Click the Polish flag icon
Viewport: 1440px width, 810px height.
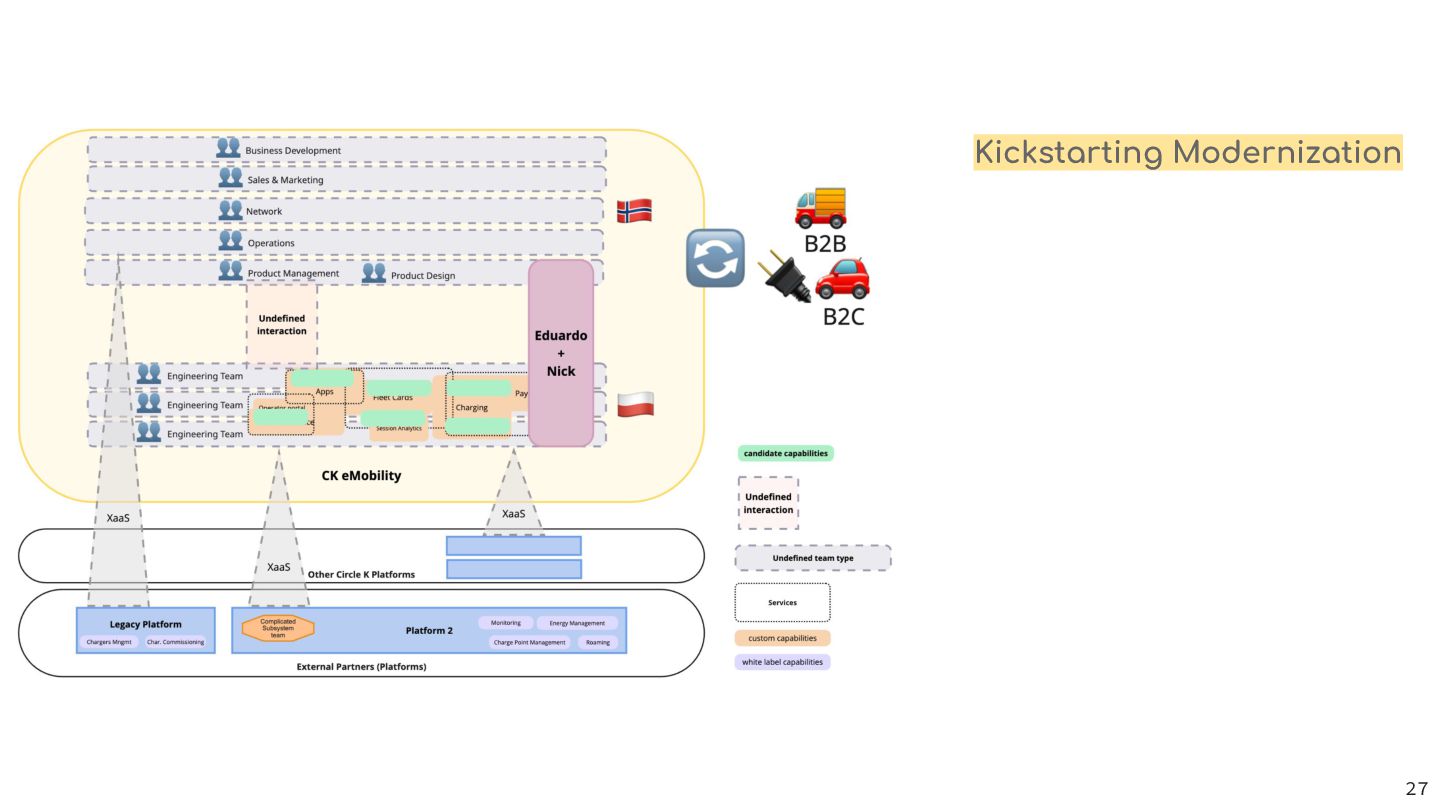(635, 404)
